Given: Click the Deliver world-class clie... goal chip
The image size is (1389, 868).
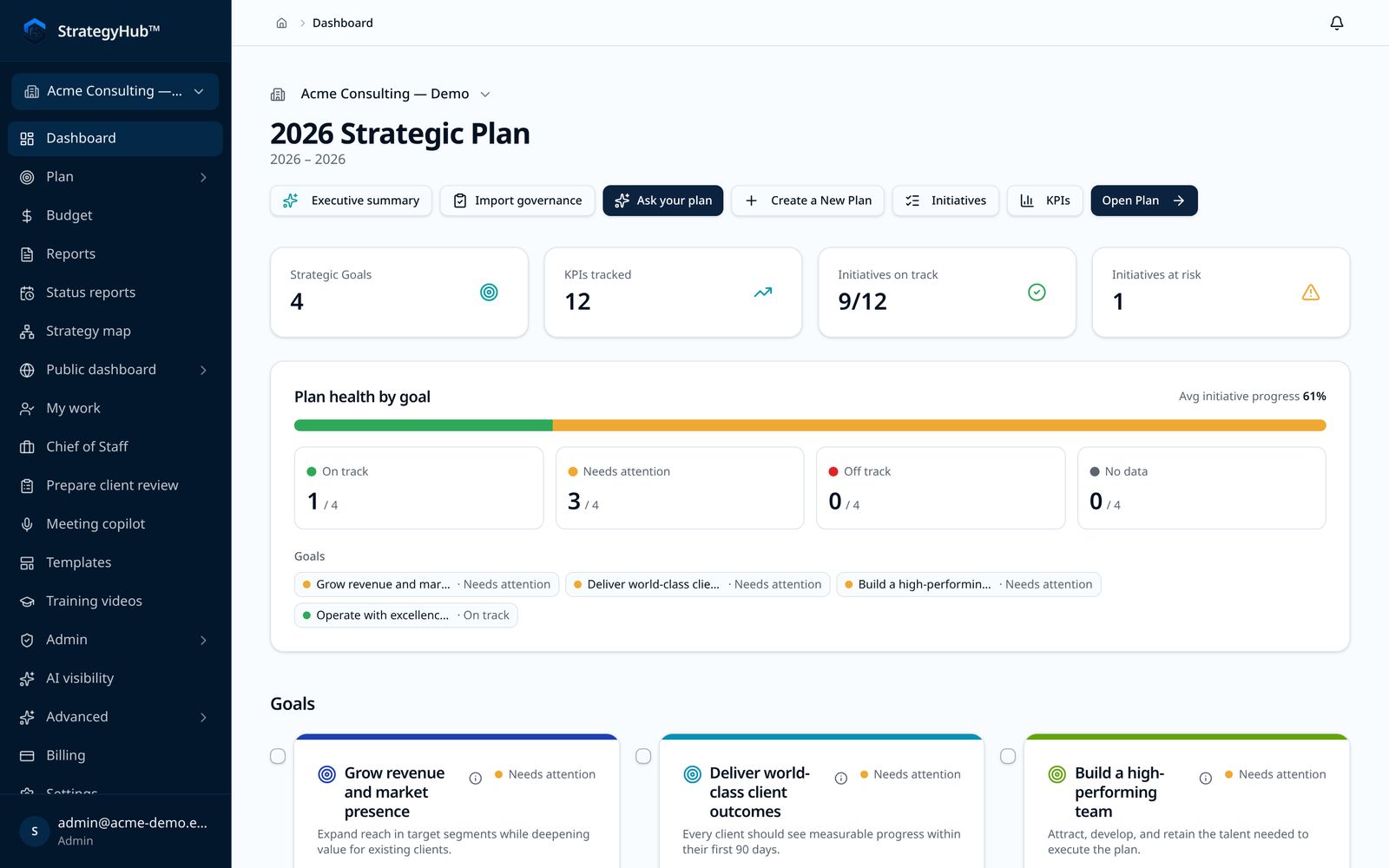Looking at the screenshot, I should 698,584.
